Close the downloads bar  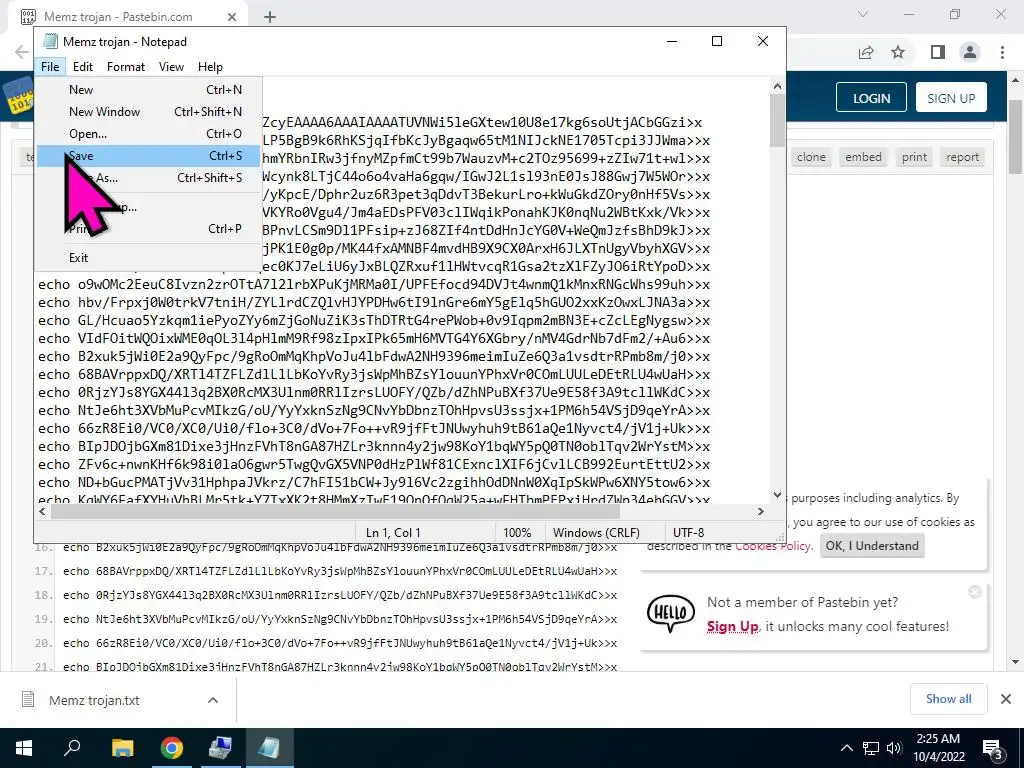click(1006, 699)
